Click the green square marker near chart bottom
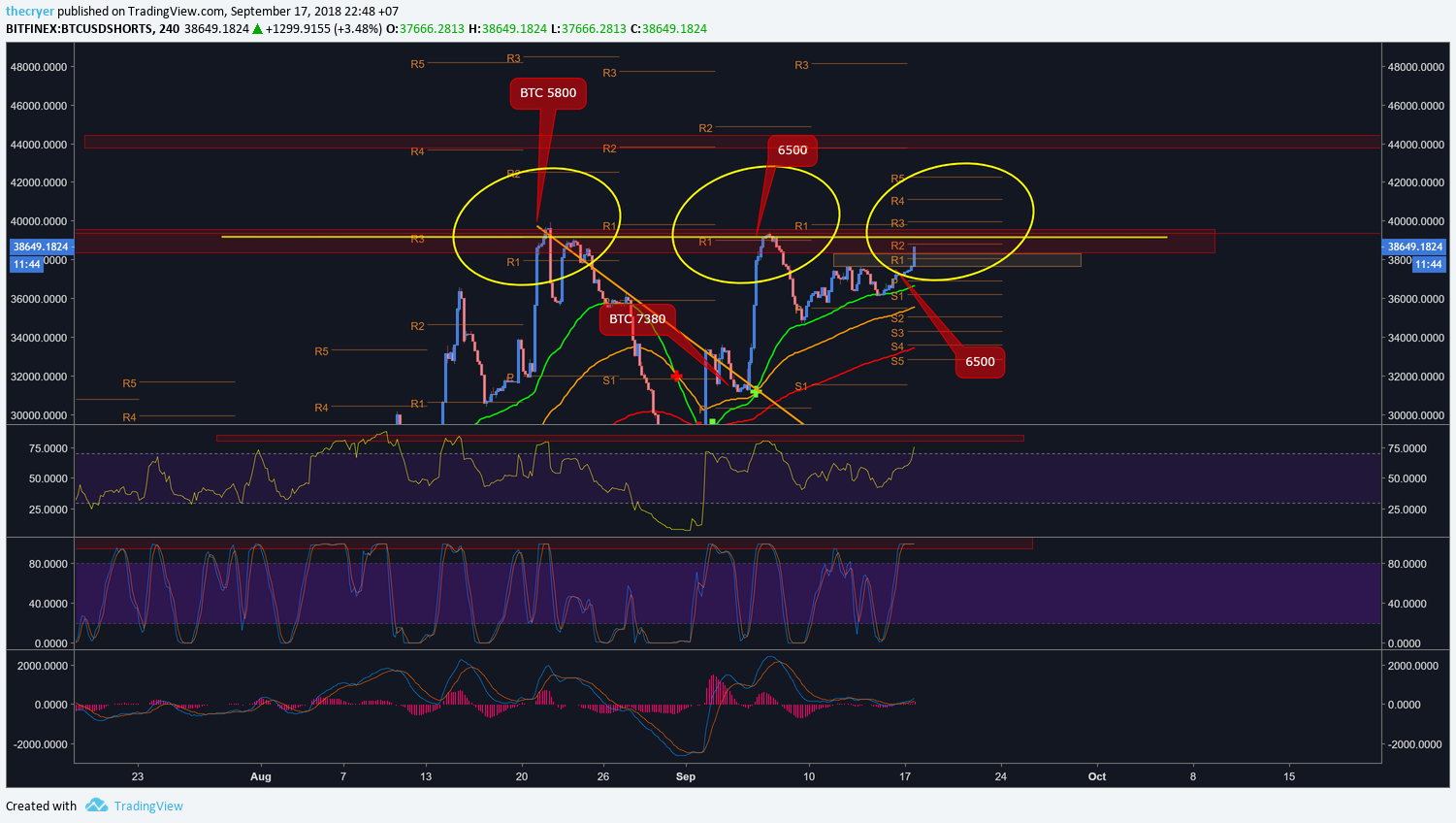Viewport: 1456px width, 823px height. point(713,421)
